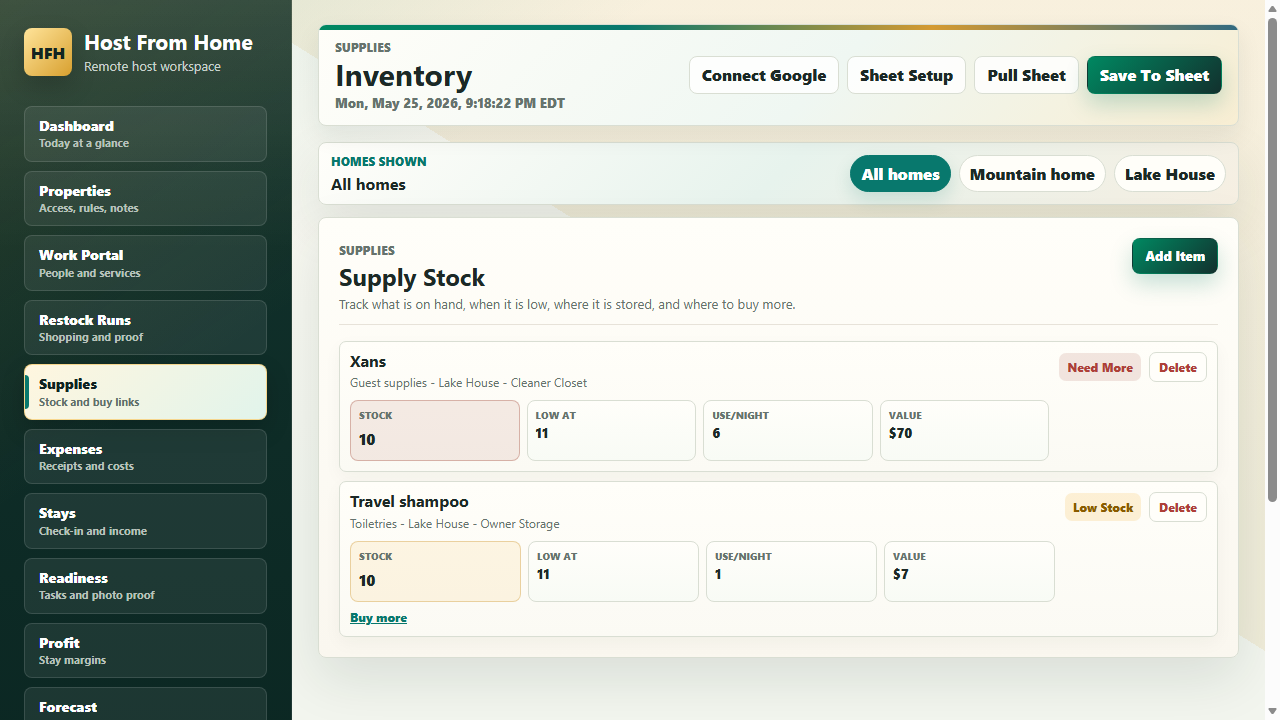Edit Xans stock value field

coord(435,431)
